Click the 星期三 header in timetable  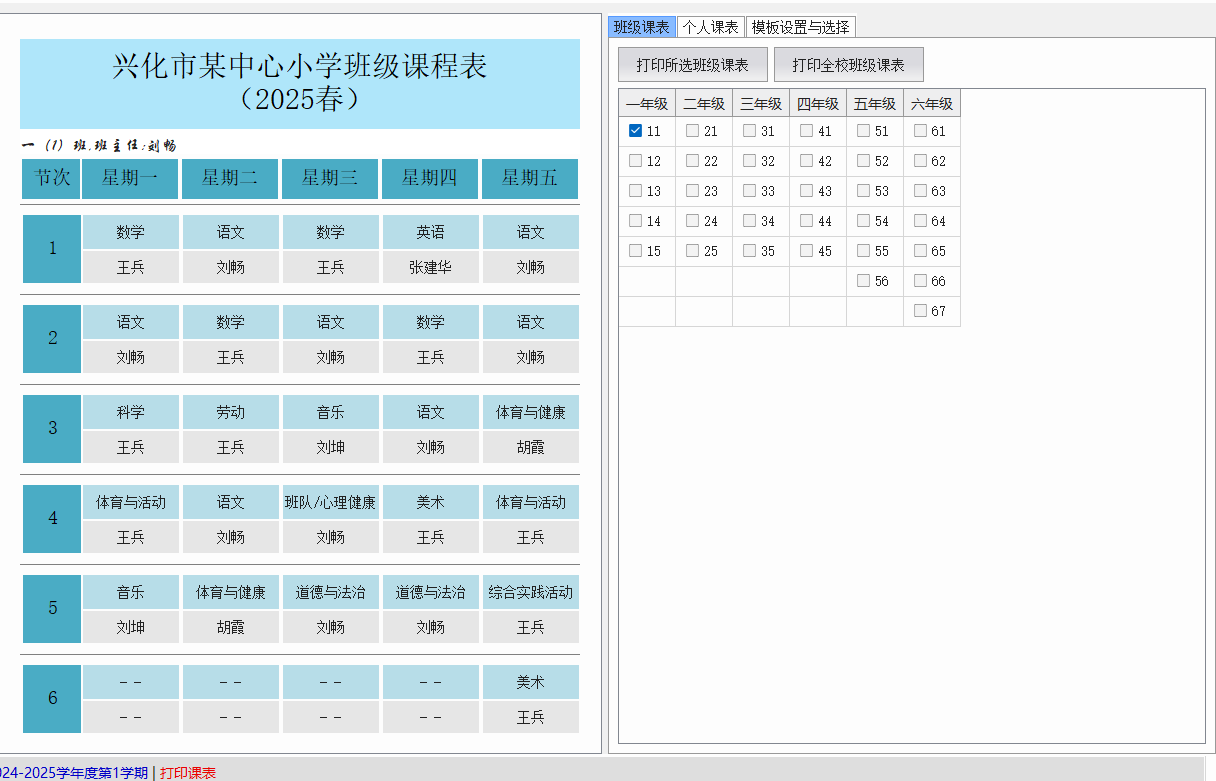click(x=330, y=178)
